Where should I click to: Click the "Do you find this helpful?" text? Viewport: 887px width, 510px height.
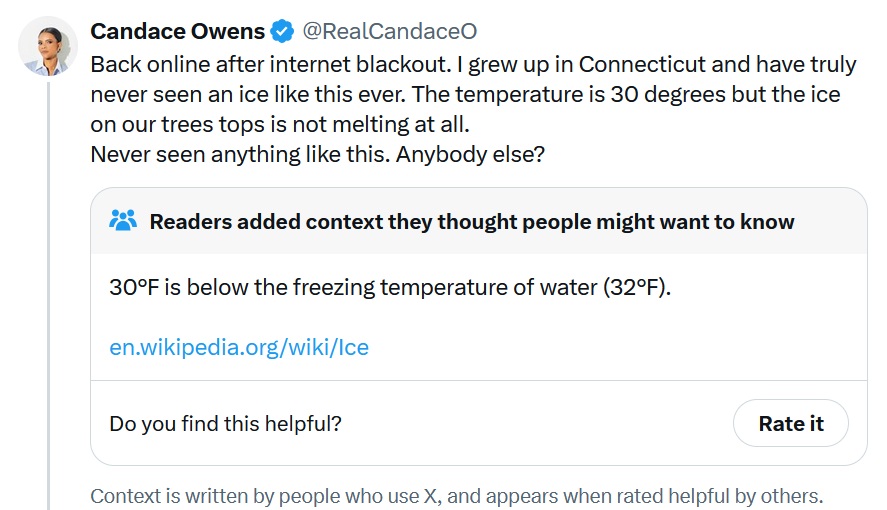(225, 423)
